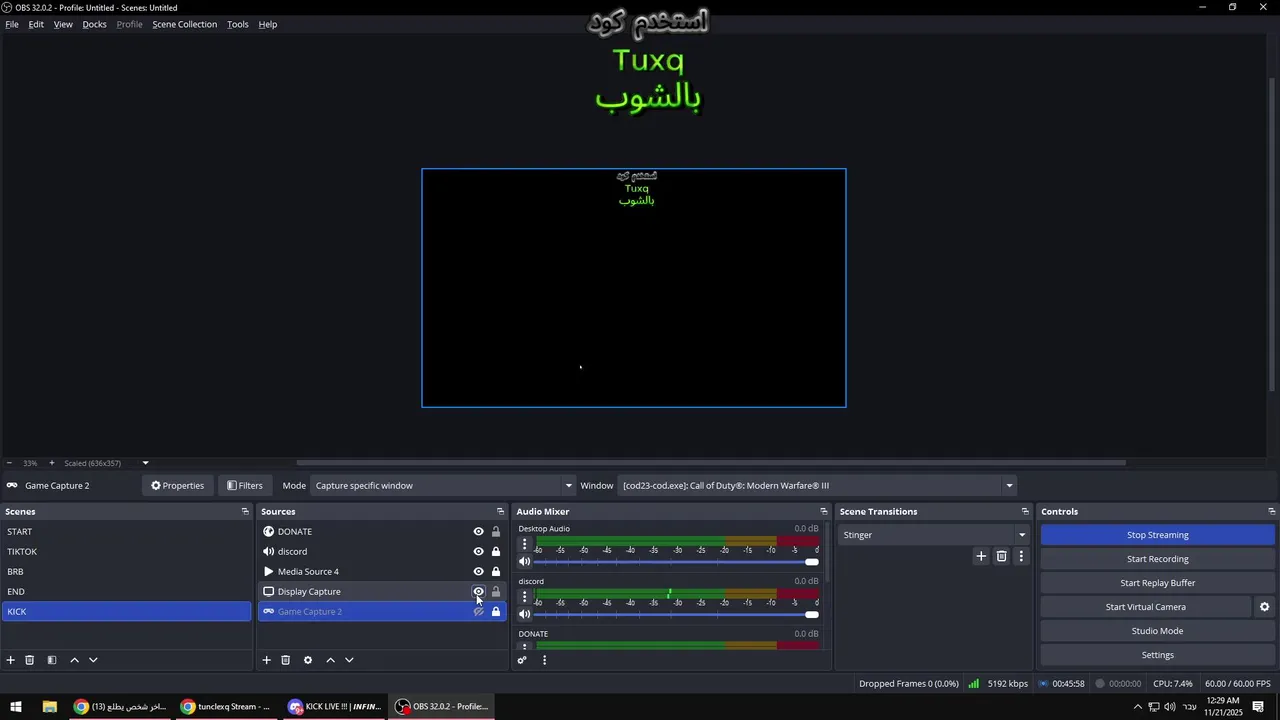Viewport: 1280px width, 720px height.
Task: Open Settings from Controls panel
Action: point(1157,655)
